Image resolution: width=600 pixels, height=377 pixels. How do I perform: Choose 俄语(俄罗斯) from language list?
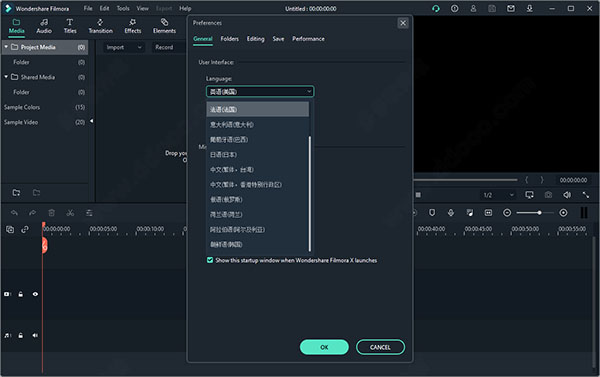[x=258, y=199]
